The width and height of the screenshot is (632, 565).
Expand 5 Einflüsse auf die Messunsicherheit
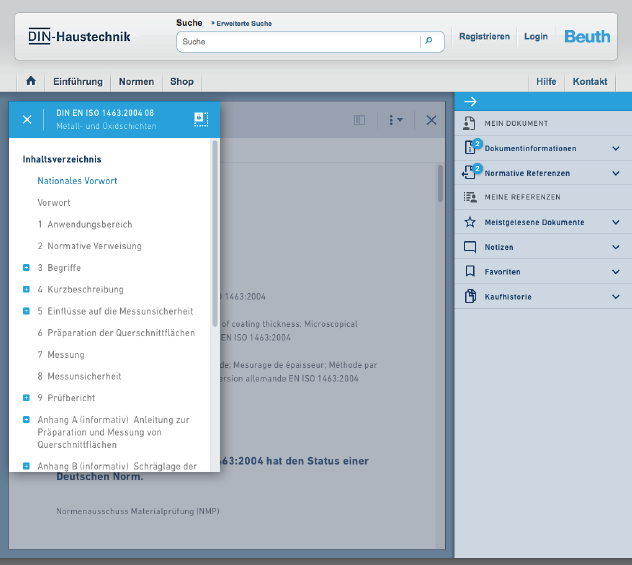pyautogui.click(x=27, y=311)
